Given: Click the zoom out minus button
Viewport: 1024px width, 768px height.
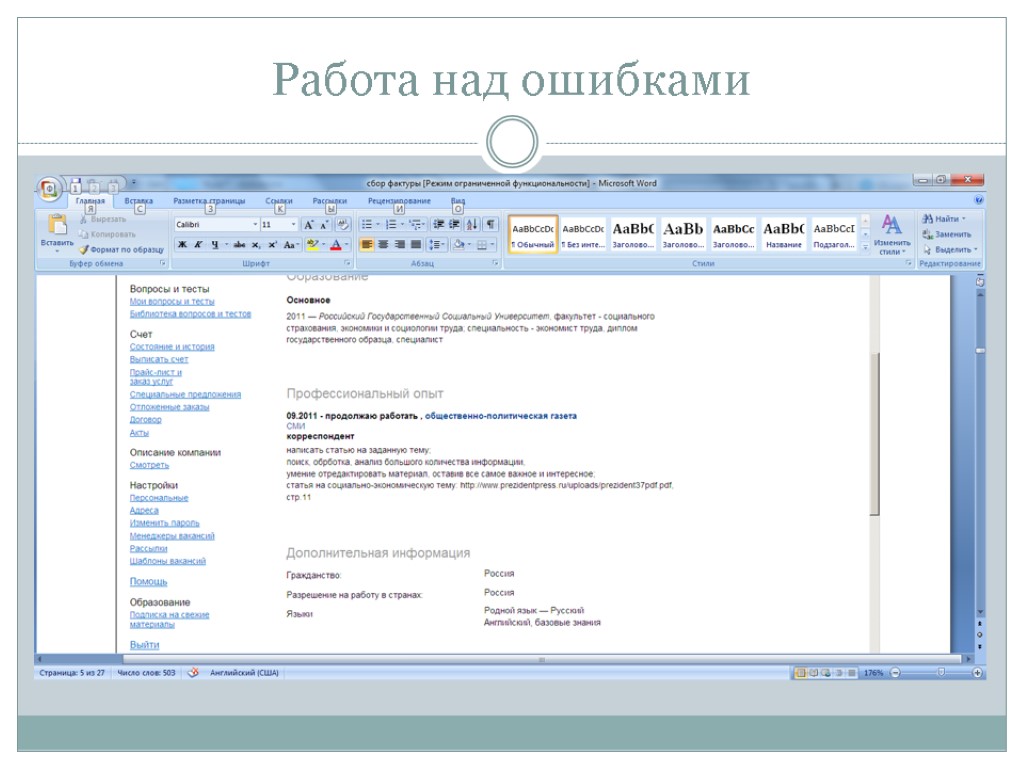Looking at the screenshot, I should click(x=895, y=673).
